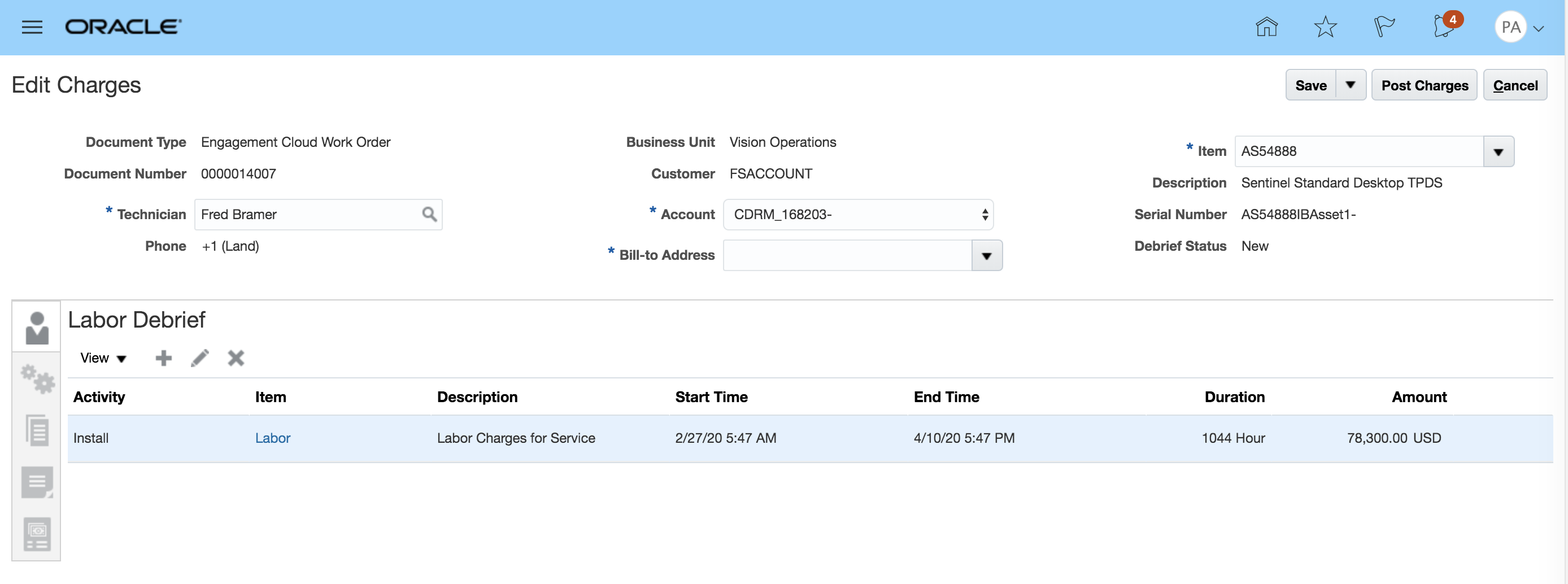Open Favorites star icon

pyautogui.click(x=1325, y=27)
